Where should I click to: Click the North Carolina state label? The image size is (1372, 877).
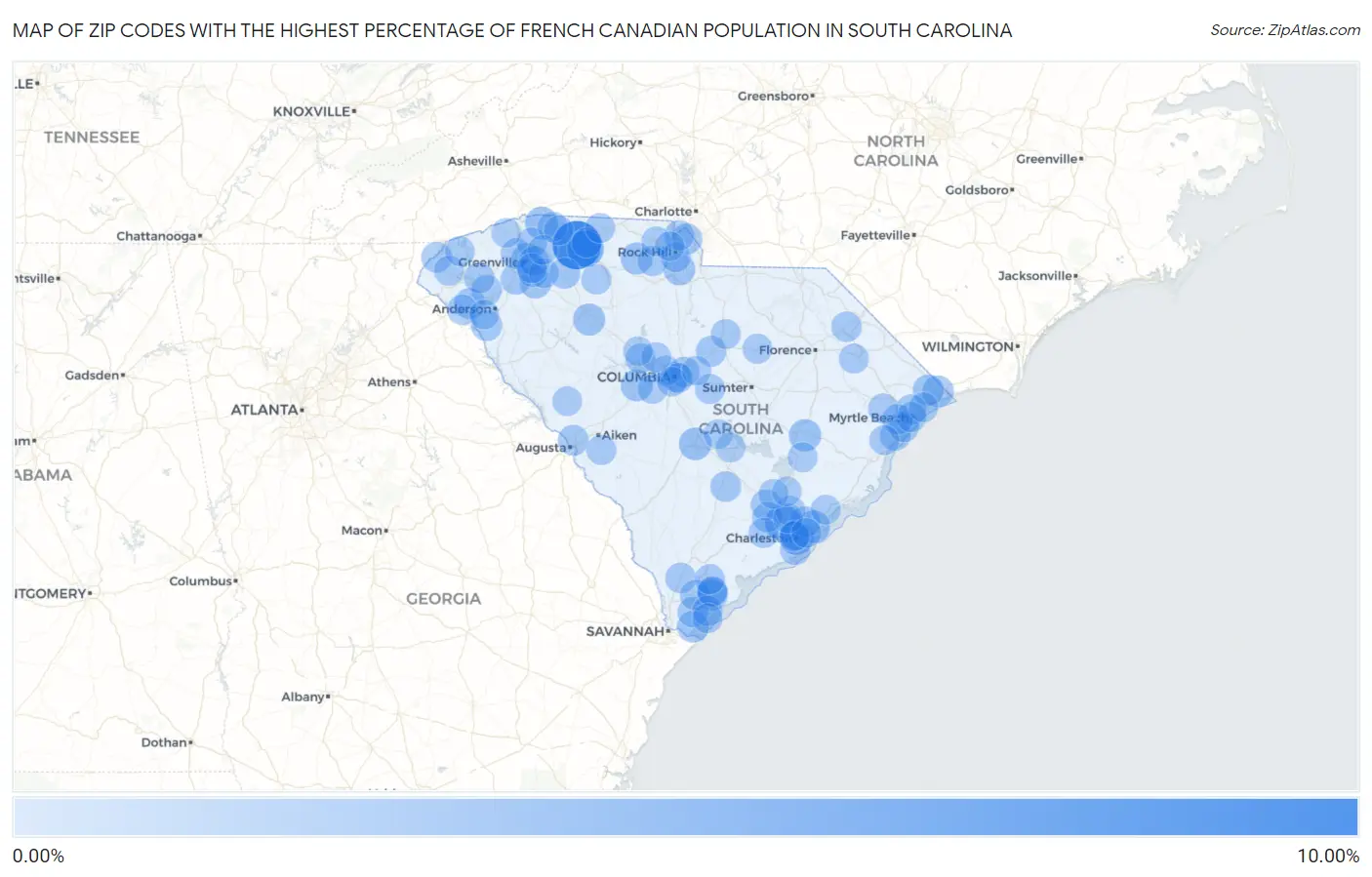896,151
